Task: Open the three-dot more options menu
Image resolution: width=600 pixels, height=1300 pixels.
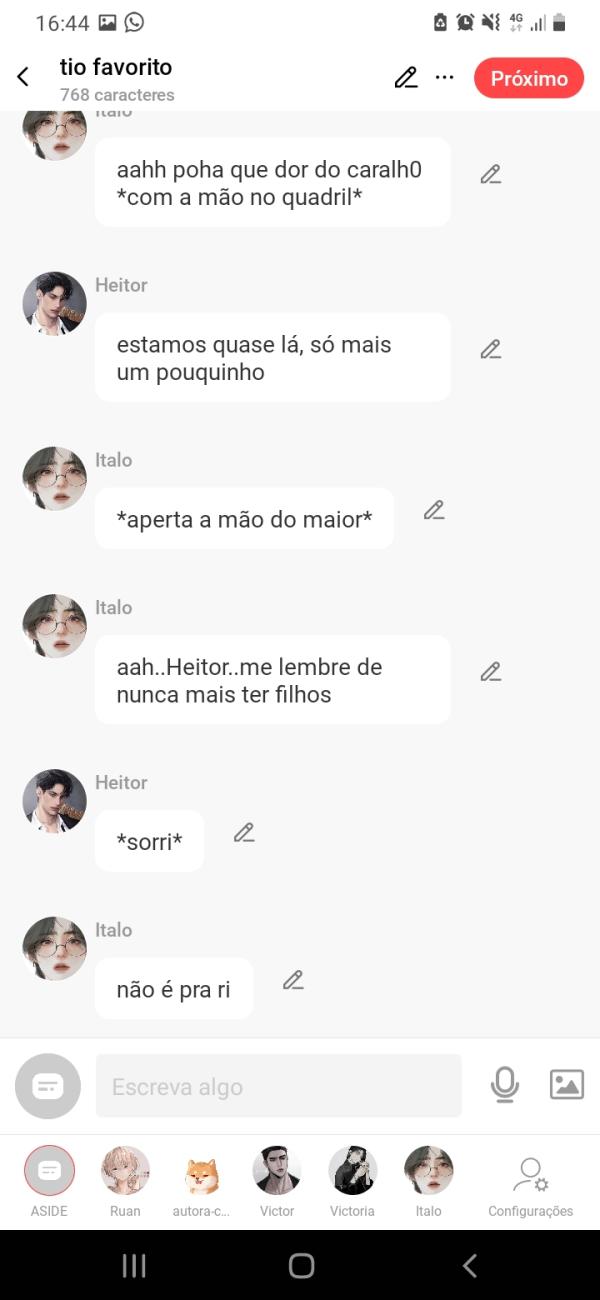Action: point(445,78)
